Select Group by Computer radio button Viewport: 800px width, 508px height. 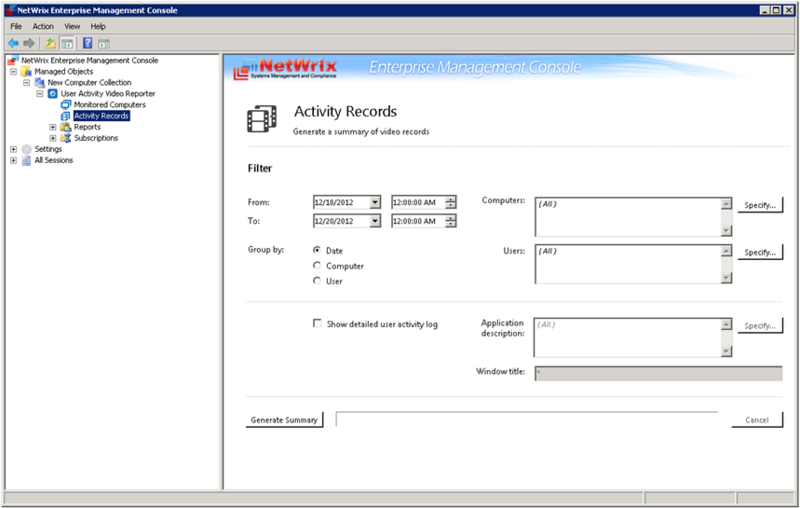(317, 265)
